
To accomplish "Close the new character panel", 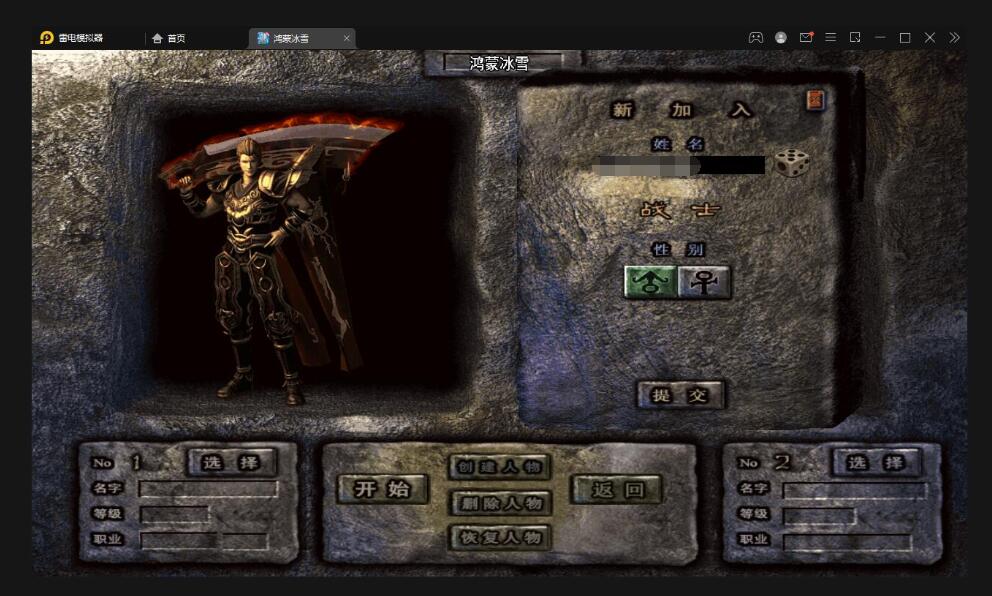I will pyautogui.click(x=815, y=100).
